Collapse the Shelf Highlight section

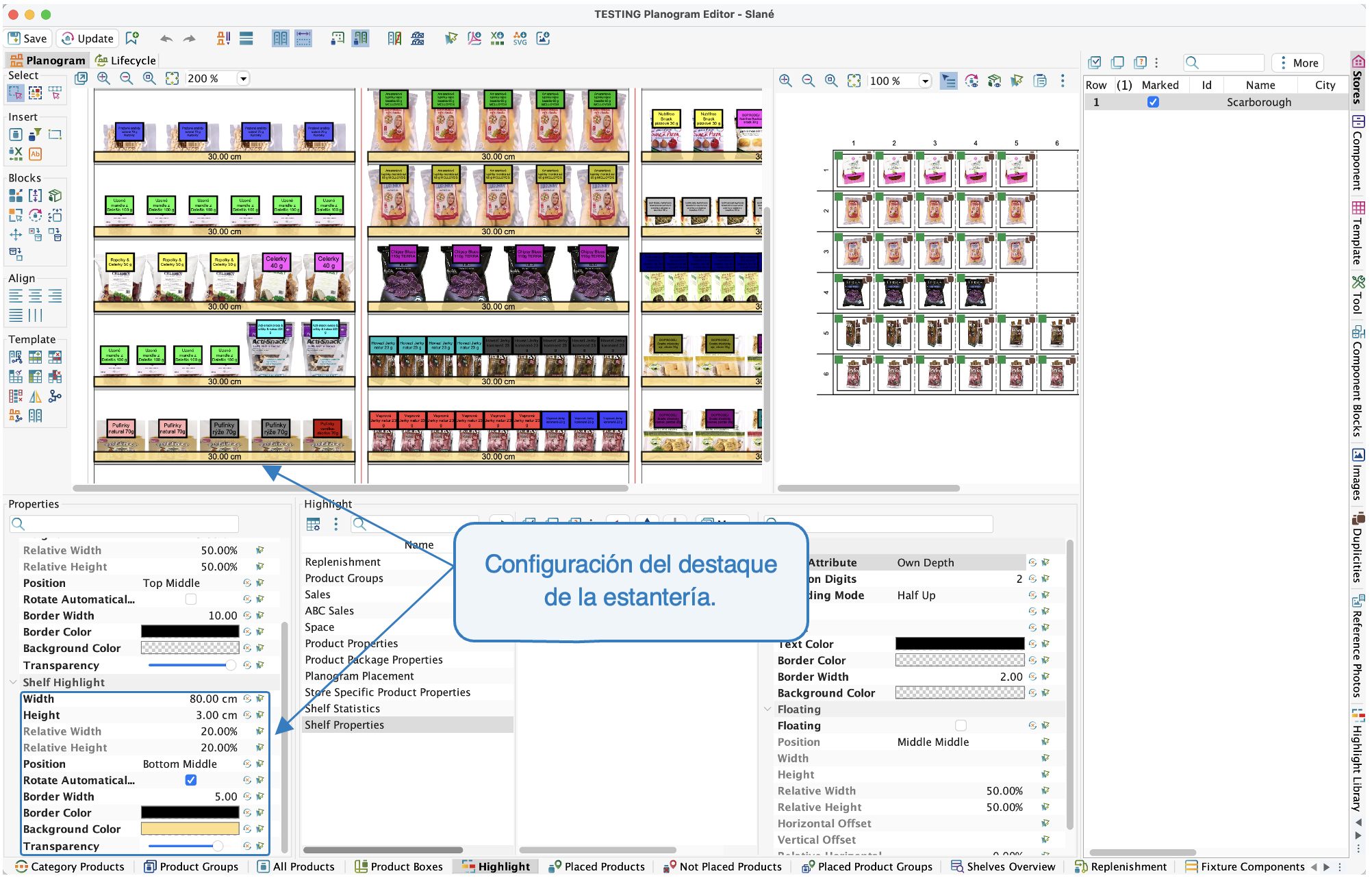coord(13,682)
